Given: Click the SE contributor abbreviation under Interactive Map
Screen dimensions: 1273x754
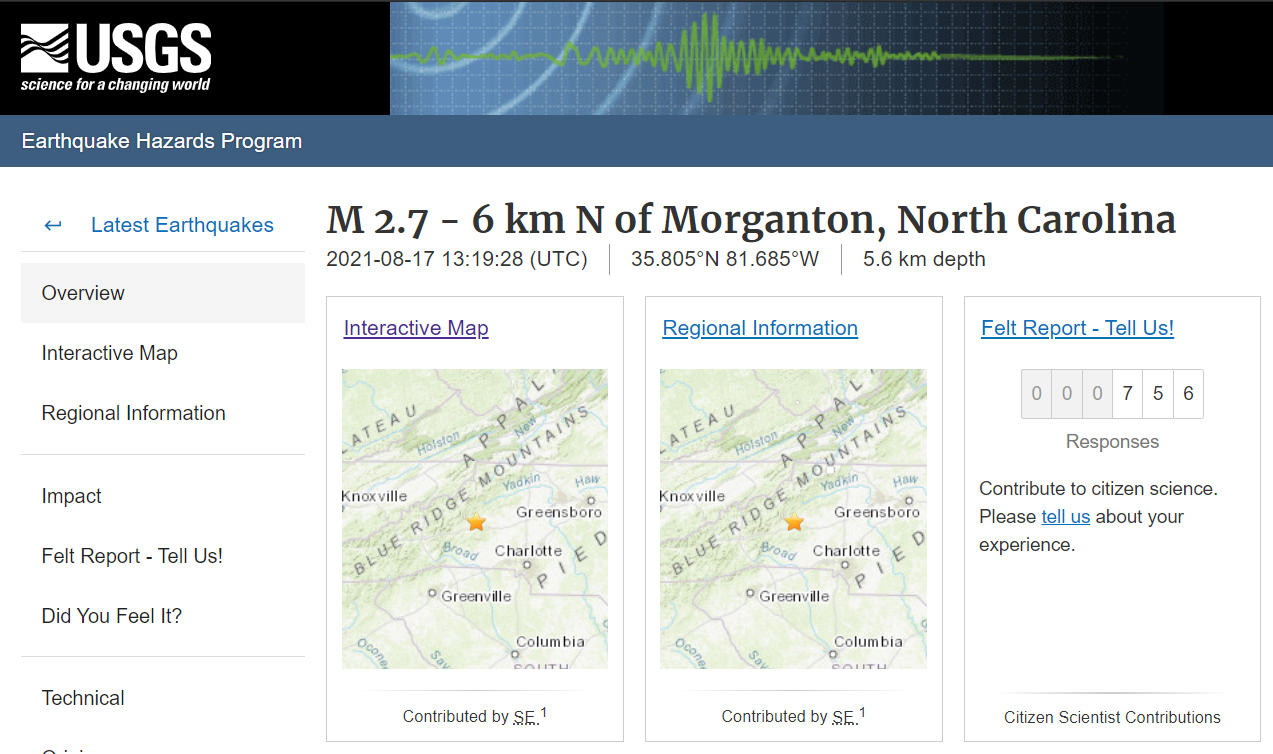Looking at the screenshot, I should (x=525, y=717).
